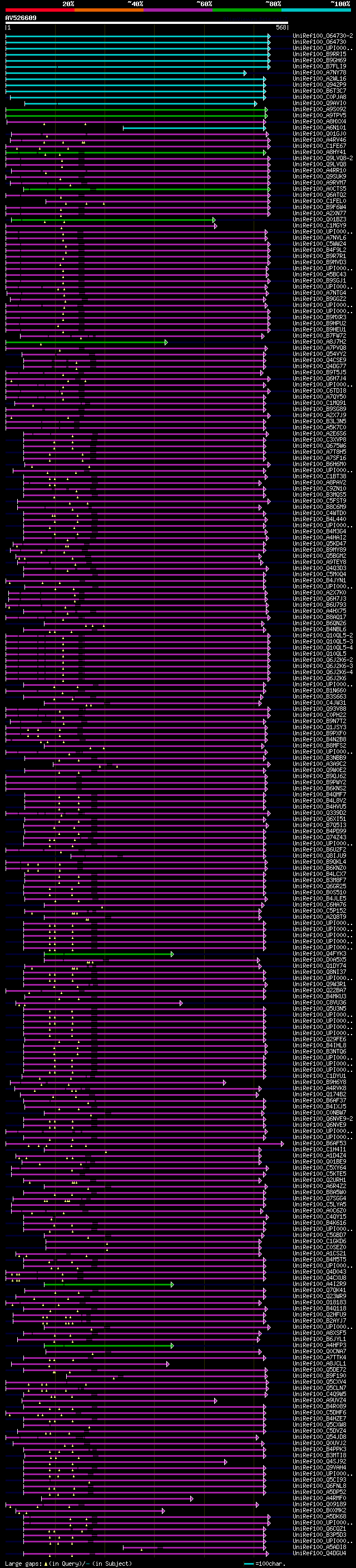Select hit UniRef100_Q942P9
Image resolution: width=356 pixels, height=1568 pixels.
(x=319, y=85)
